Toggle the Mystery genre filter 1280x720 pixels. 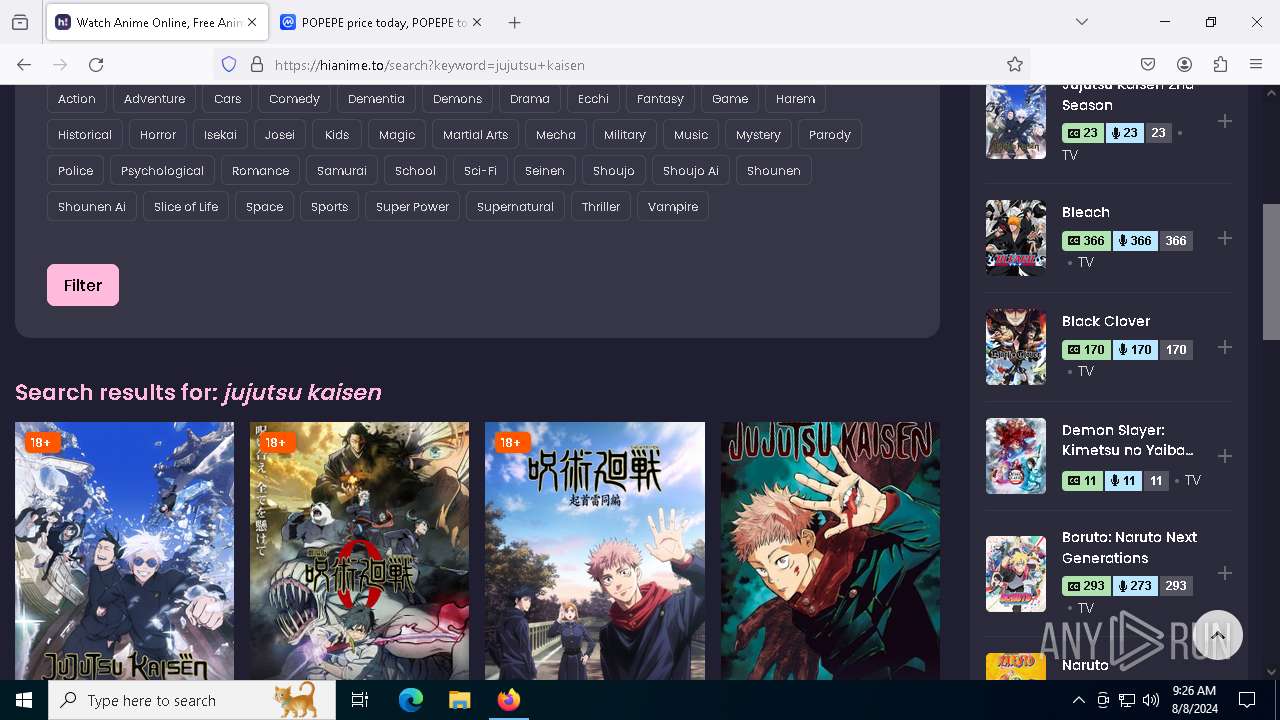click(758, 135)
